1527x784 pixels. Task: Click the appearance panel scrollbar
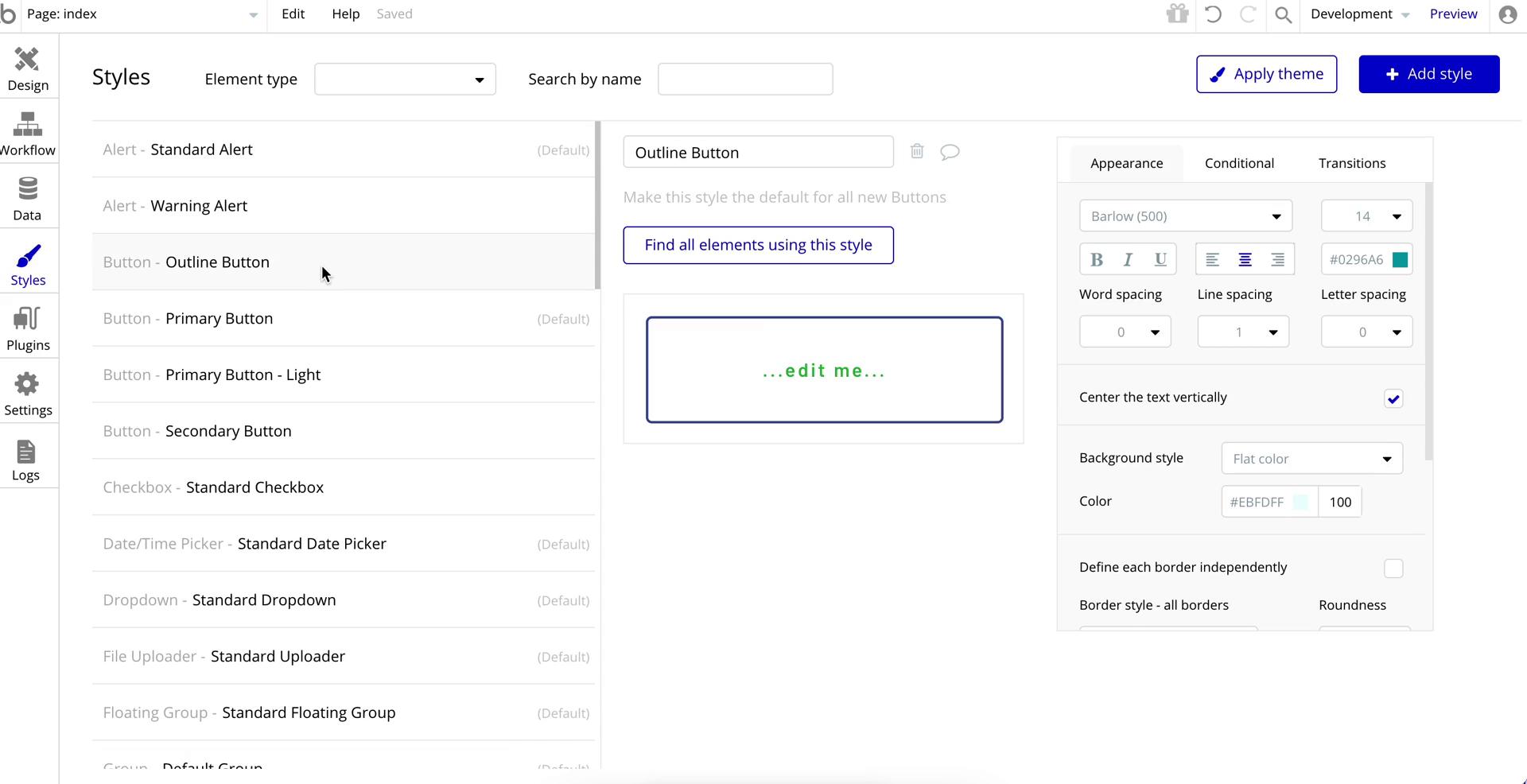tap(1429, 321)
